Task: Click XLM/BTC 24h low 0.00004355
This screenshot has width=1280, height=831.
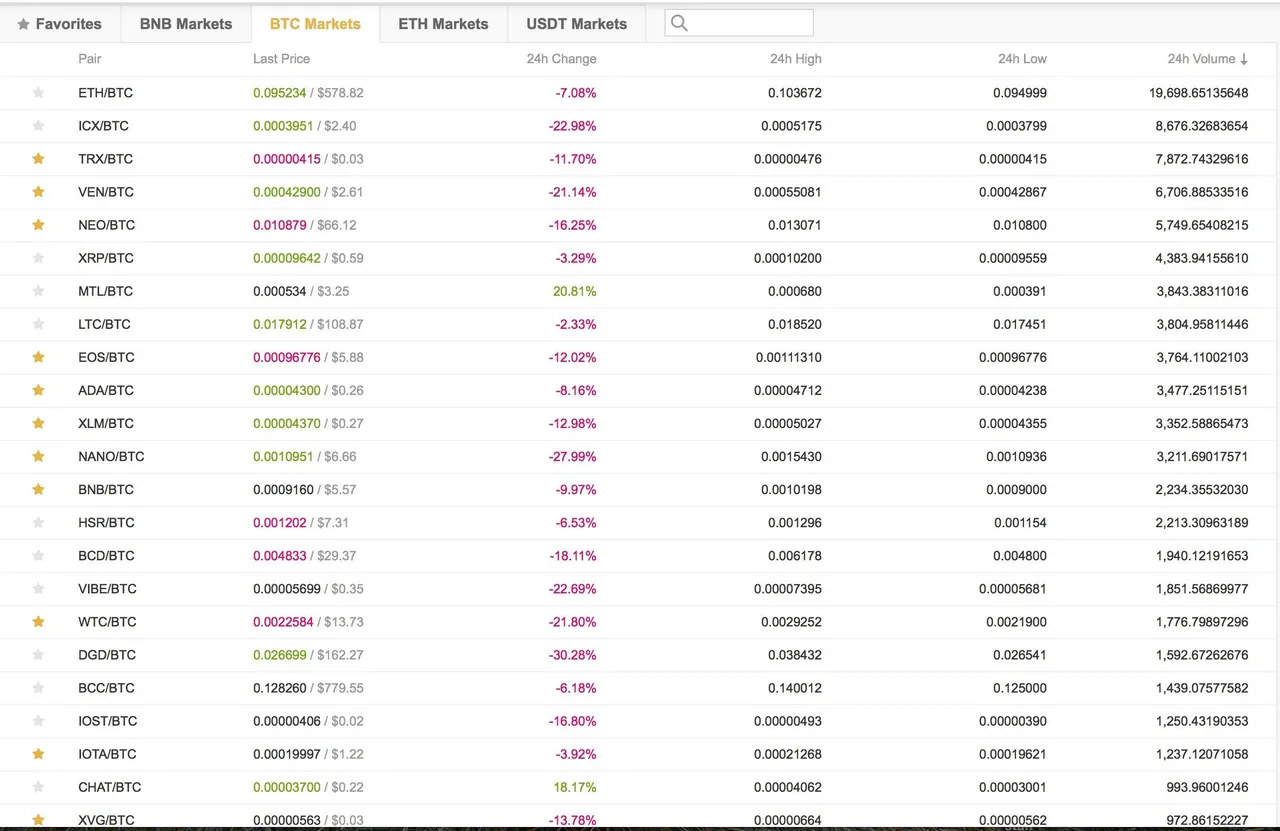Action: click(x=1013, y=423)
